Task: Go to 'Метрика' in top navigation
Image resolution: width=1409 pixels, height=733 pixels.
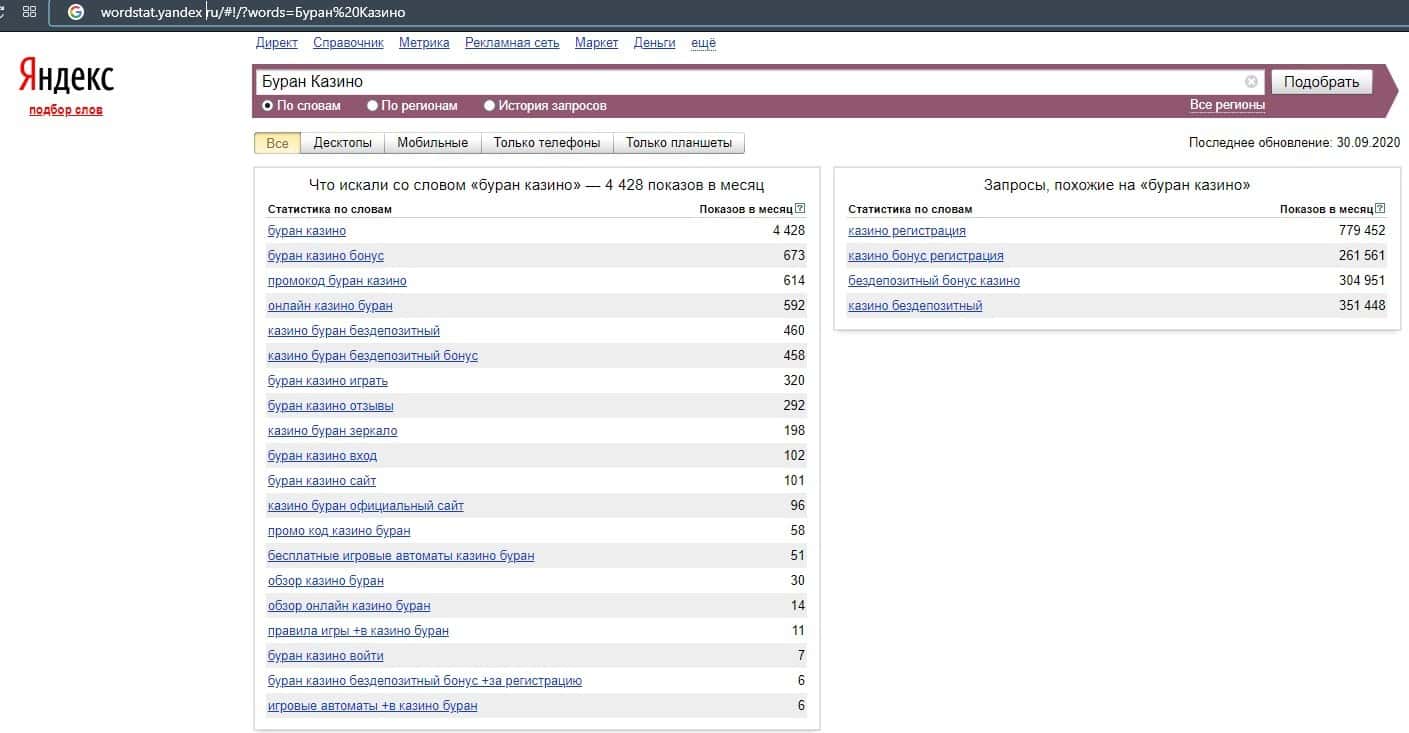Action: coord(424,43)
